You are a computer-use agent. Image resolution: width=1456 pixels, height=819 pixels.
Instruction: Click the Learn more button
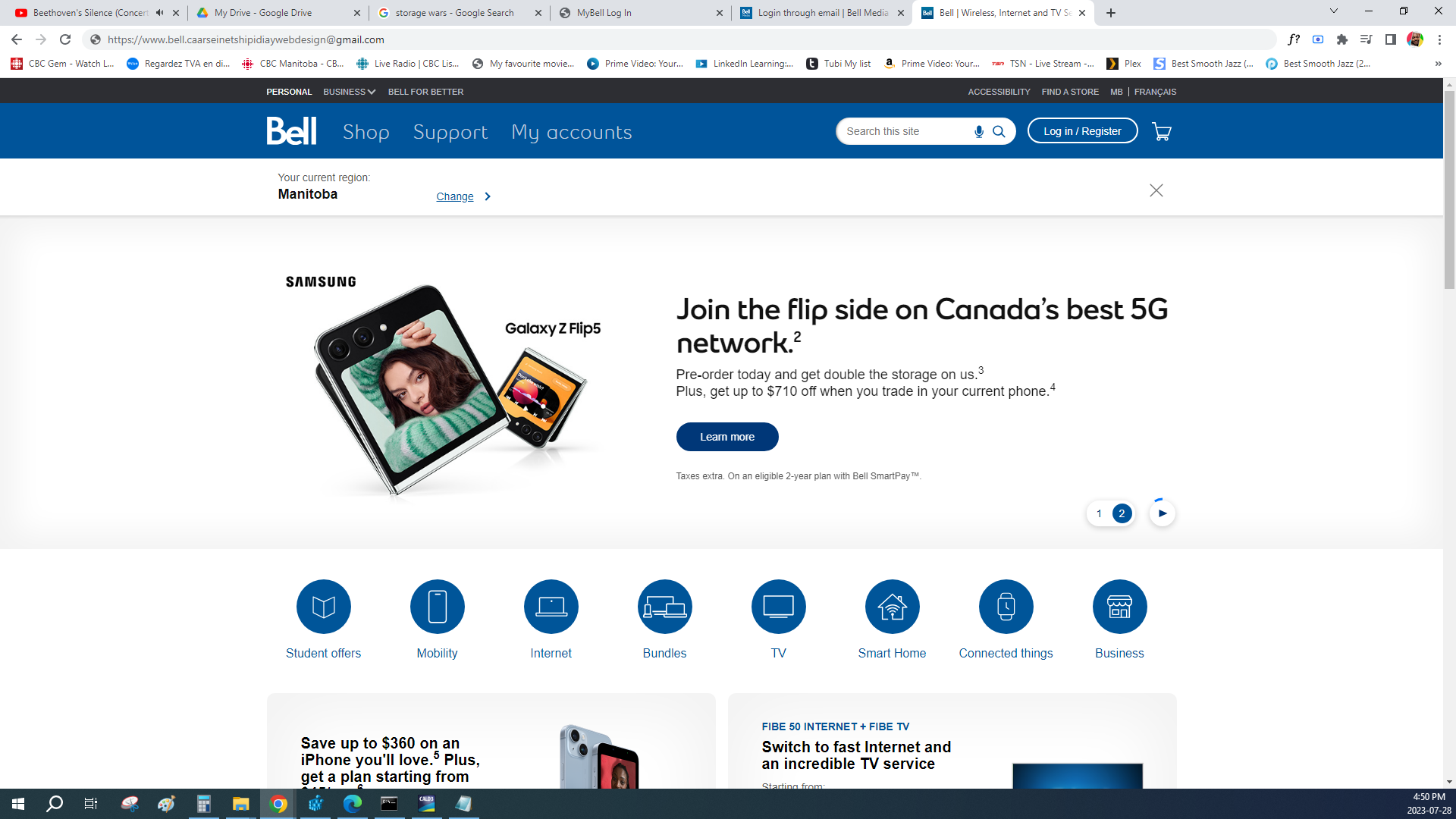pos(726,437)
